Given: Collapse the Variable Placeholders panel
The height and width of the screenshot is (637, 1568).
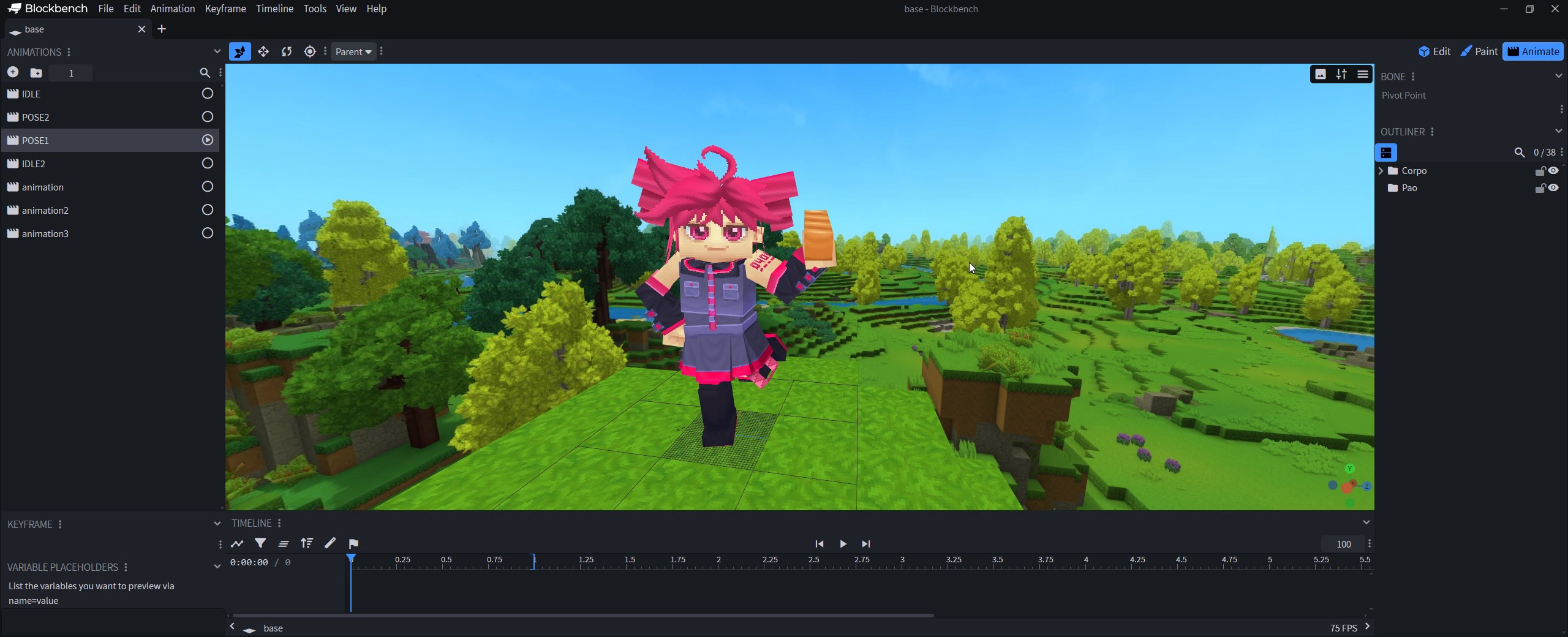Looking at the screenshot, I should click(217, 567).
